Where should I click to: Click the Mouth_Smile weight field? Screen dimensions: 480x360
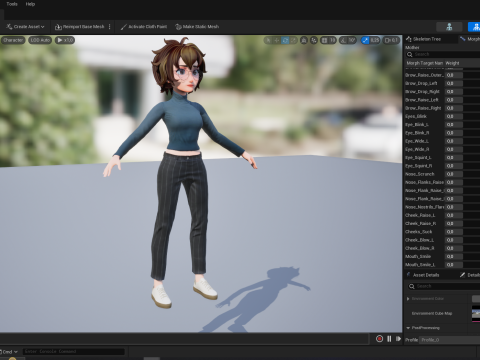pos(453,257)
